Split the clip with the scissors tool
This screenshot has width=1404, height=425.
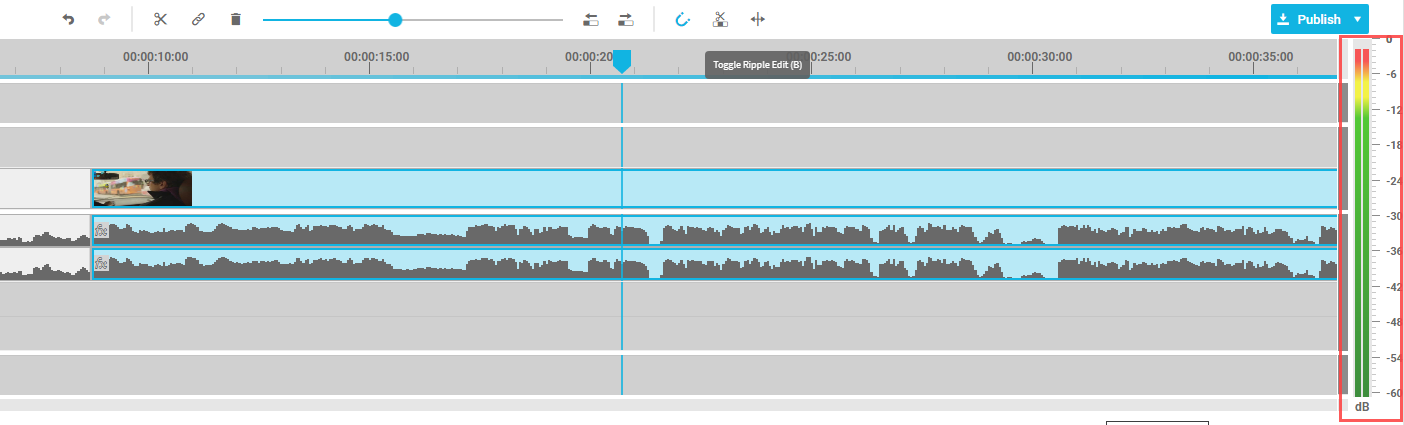160,19
